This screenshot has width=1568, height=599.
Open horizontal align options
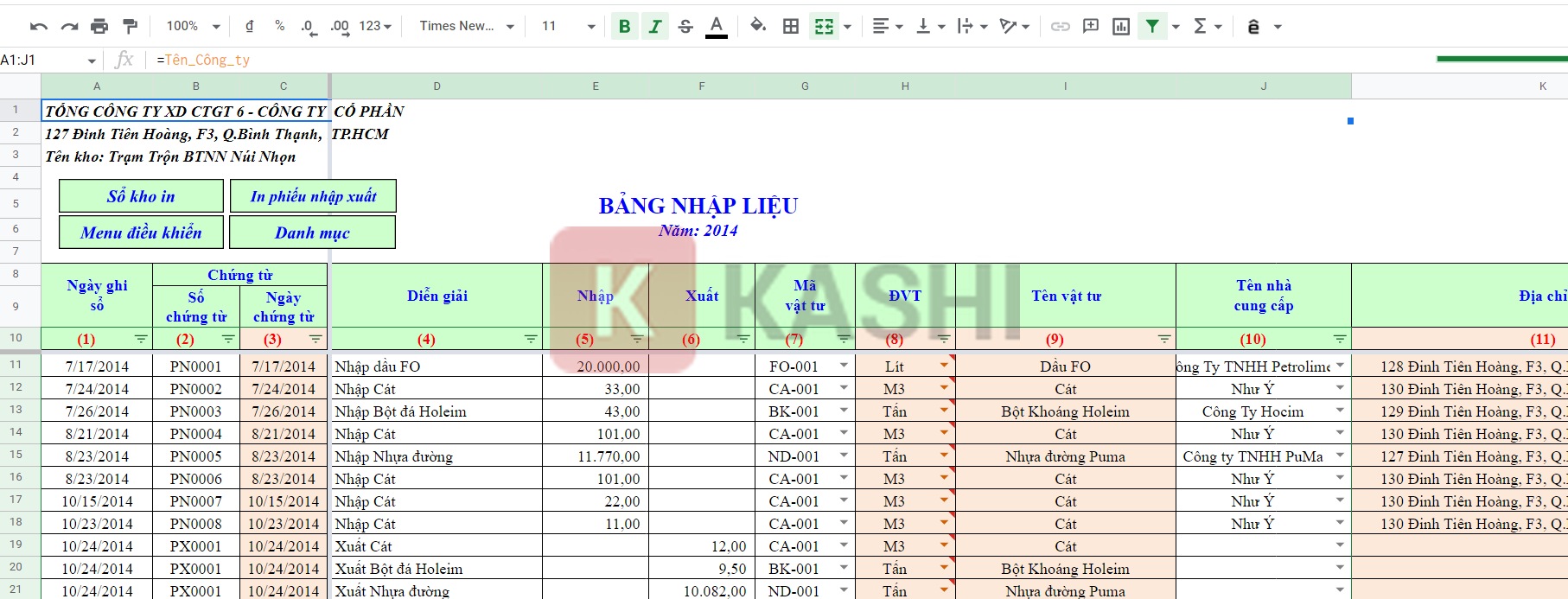[x=887, y=26]
